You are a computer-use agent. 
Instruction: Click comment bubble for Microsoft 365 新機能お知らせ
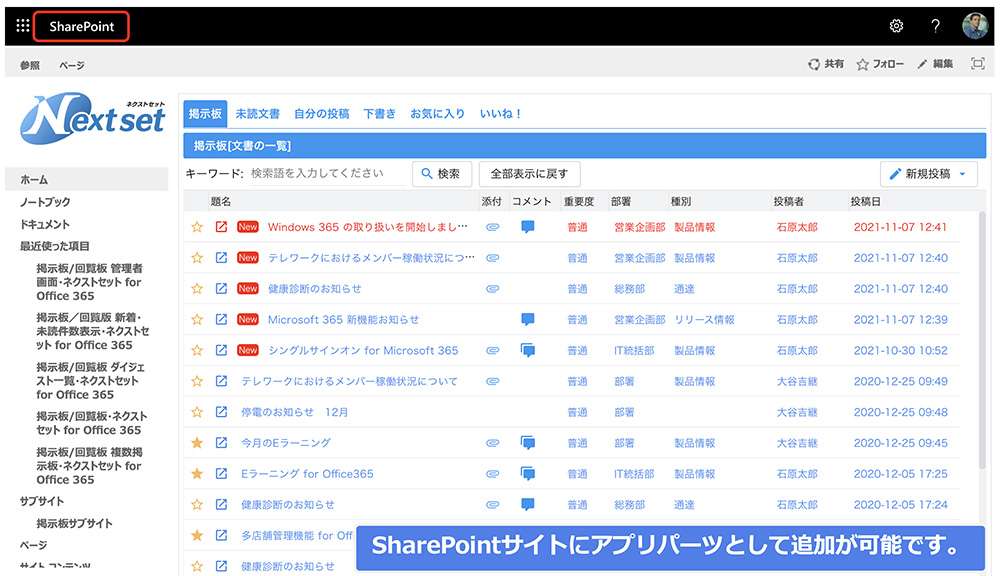527,320
